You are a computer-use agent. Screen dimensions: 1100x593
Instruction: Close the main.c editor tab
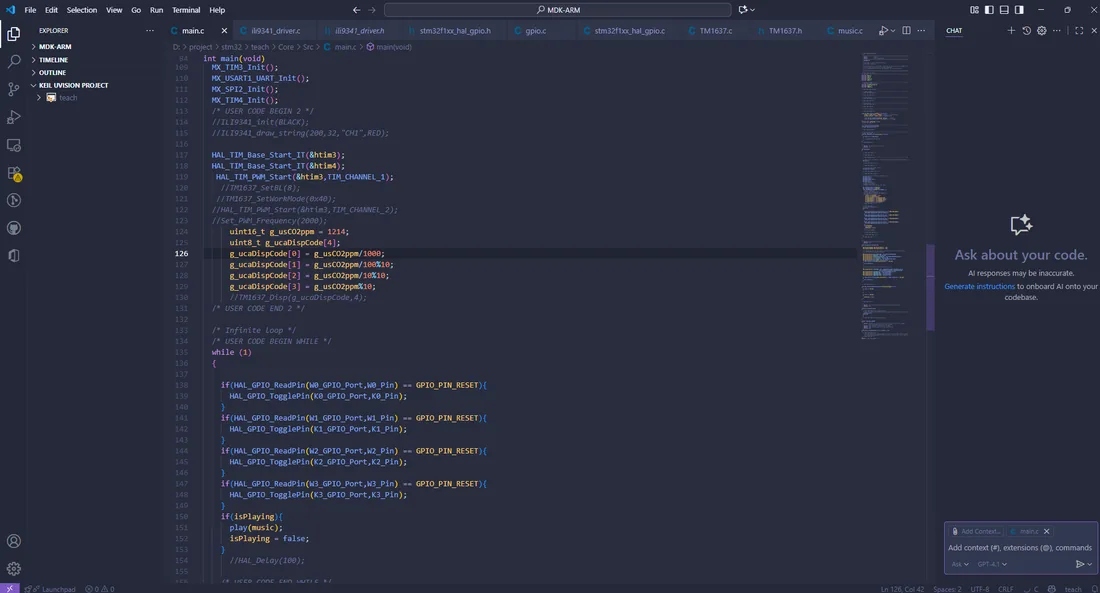[x=224, y=30]
